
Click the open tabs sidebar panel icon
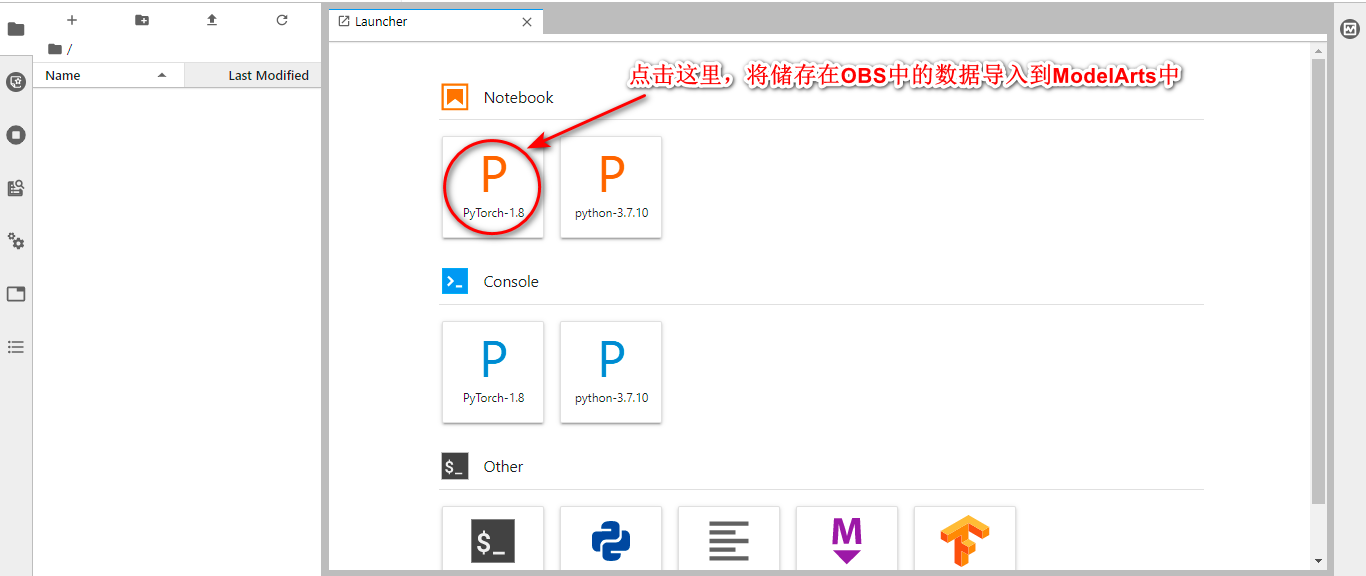[x=16, y=293]
